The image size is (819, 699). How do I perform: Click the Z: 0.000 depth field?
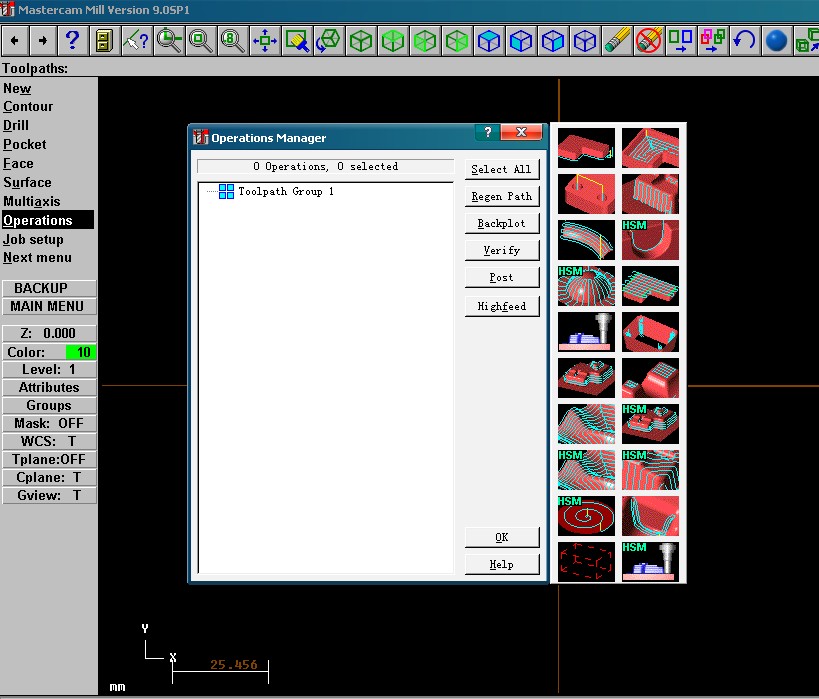coord(49,333)
